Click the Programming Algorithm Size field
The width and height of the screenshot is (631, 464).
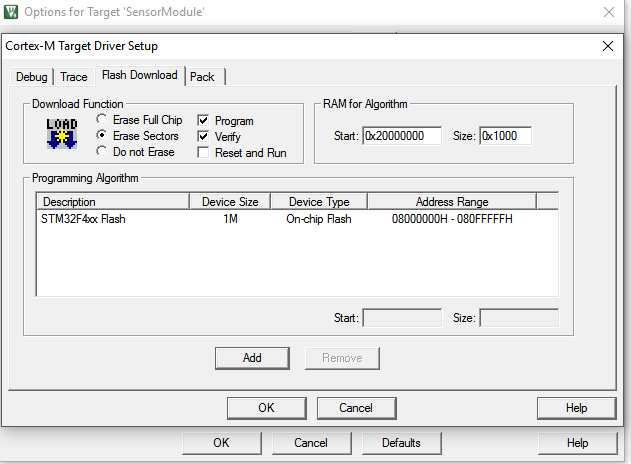click(x=519, y=318)
